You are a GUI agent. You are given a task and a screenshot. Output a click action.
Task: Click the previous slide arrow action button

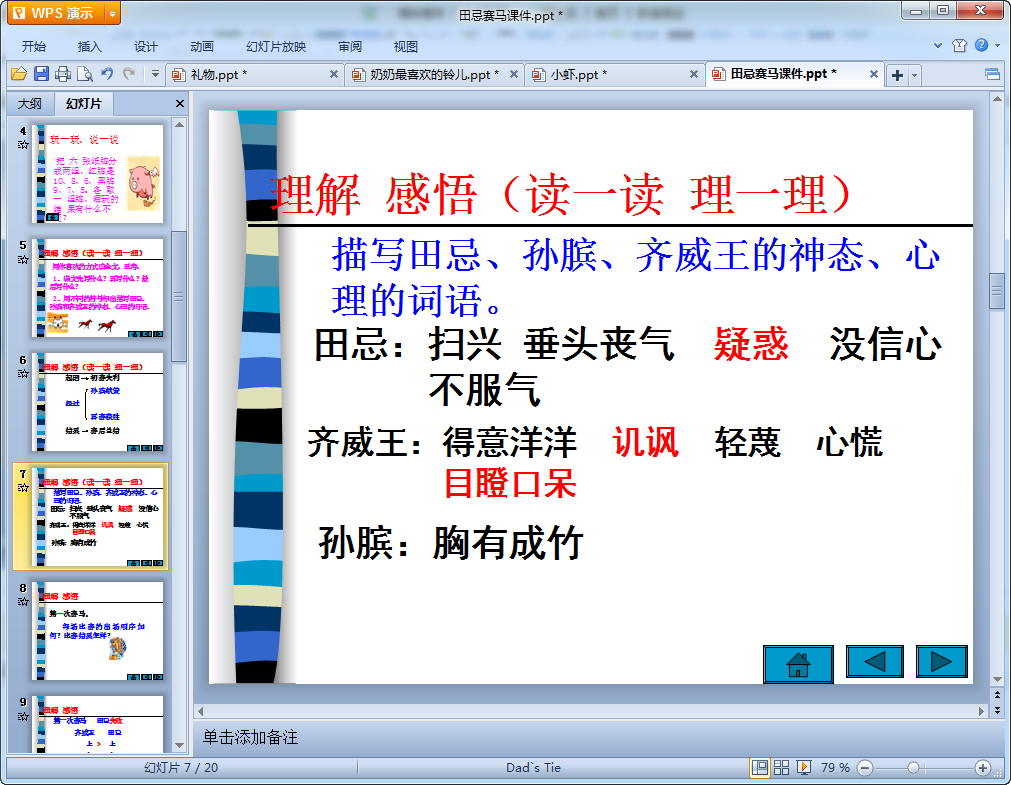pyautogui.click(x=874, y=661)
